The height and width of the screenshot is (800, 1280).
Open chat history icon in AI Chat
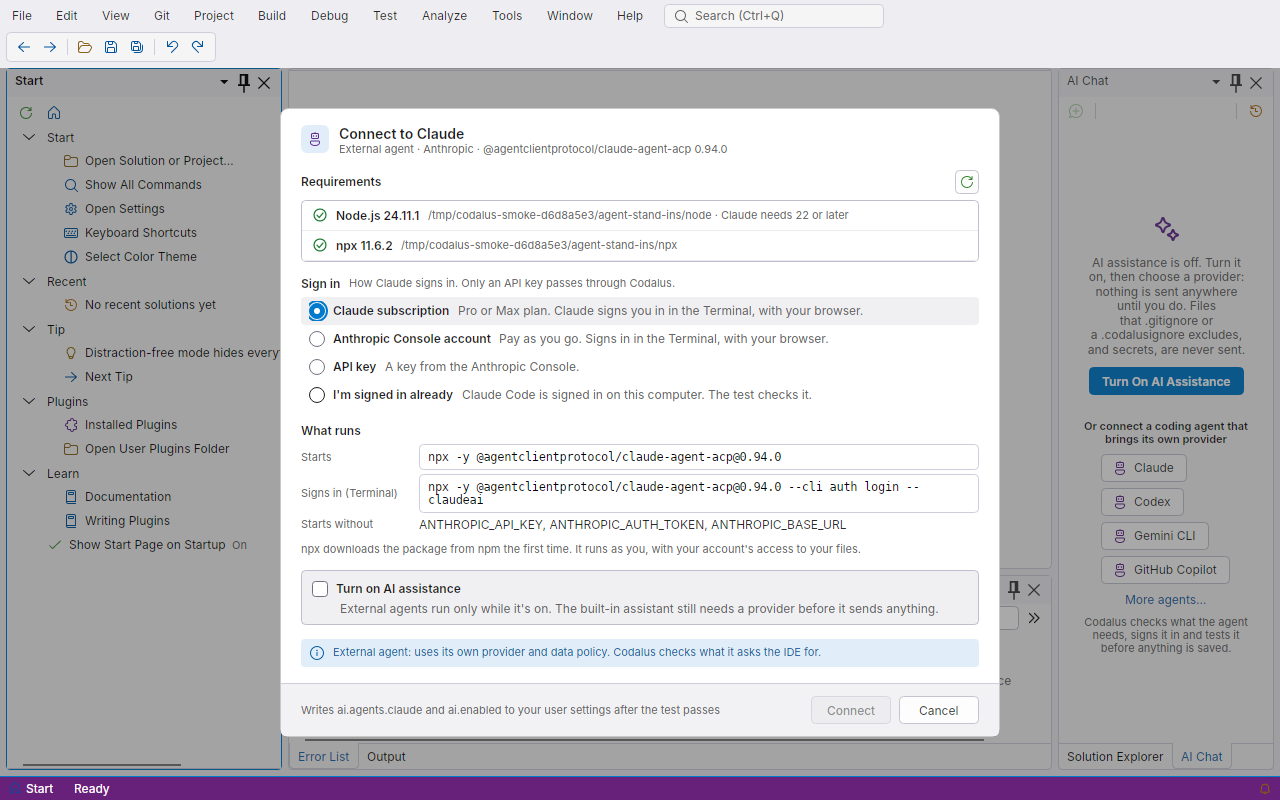(1256, 111)
